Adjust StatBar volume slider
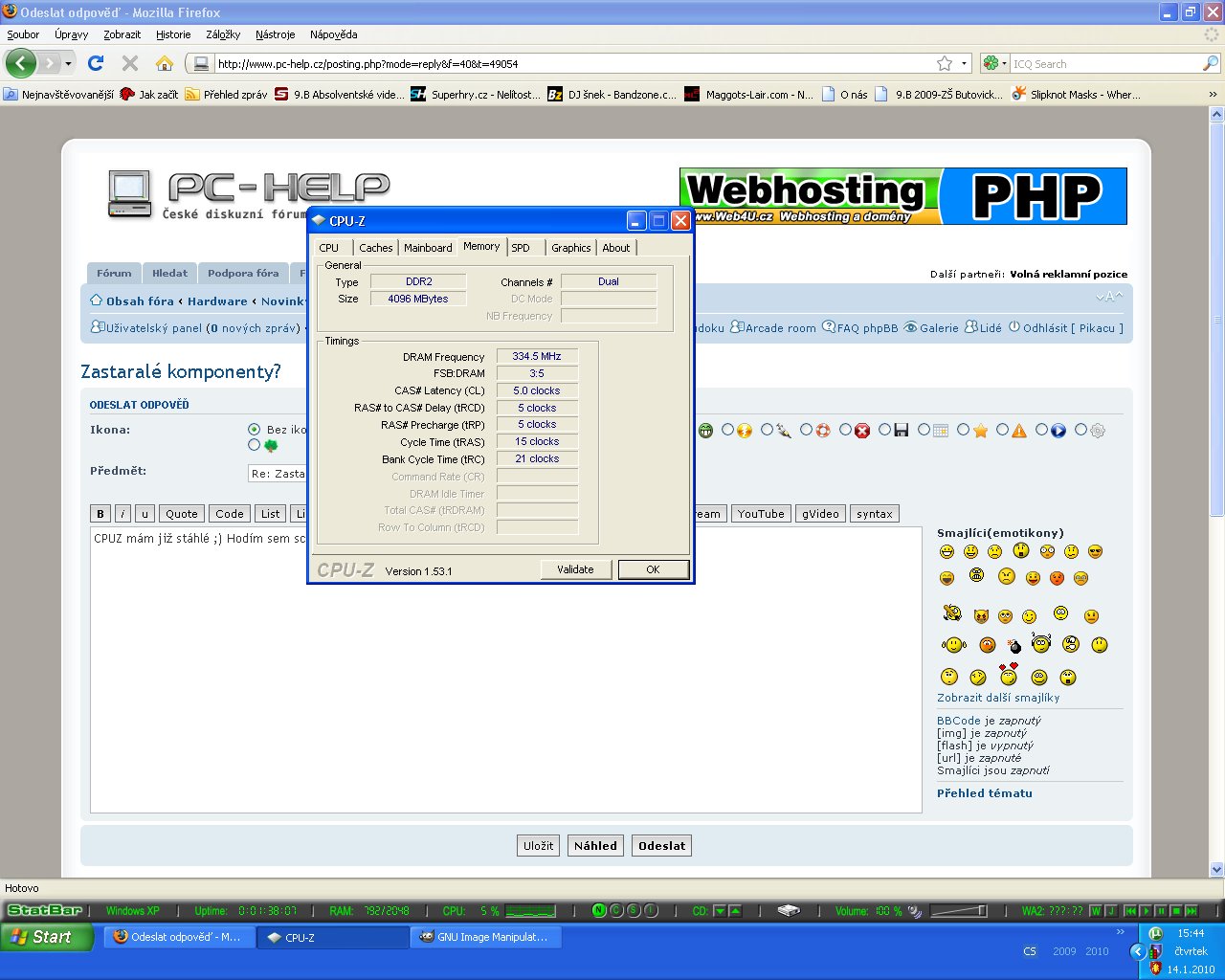 (x=958, y=910)
